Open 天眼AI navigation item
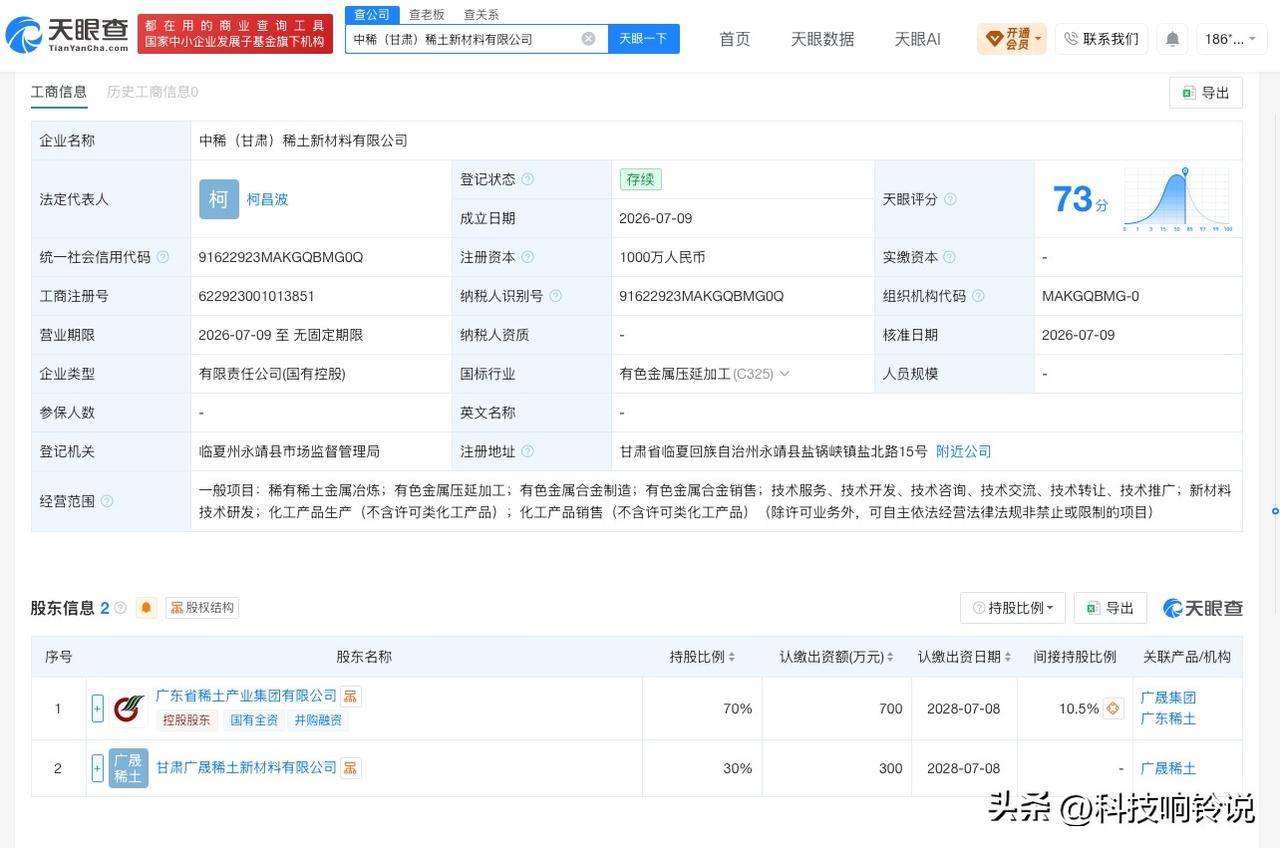Image resolution: width=1280 pixels, height=848 pixels. (x=917, y=39)
